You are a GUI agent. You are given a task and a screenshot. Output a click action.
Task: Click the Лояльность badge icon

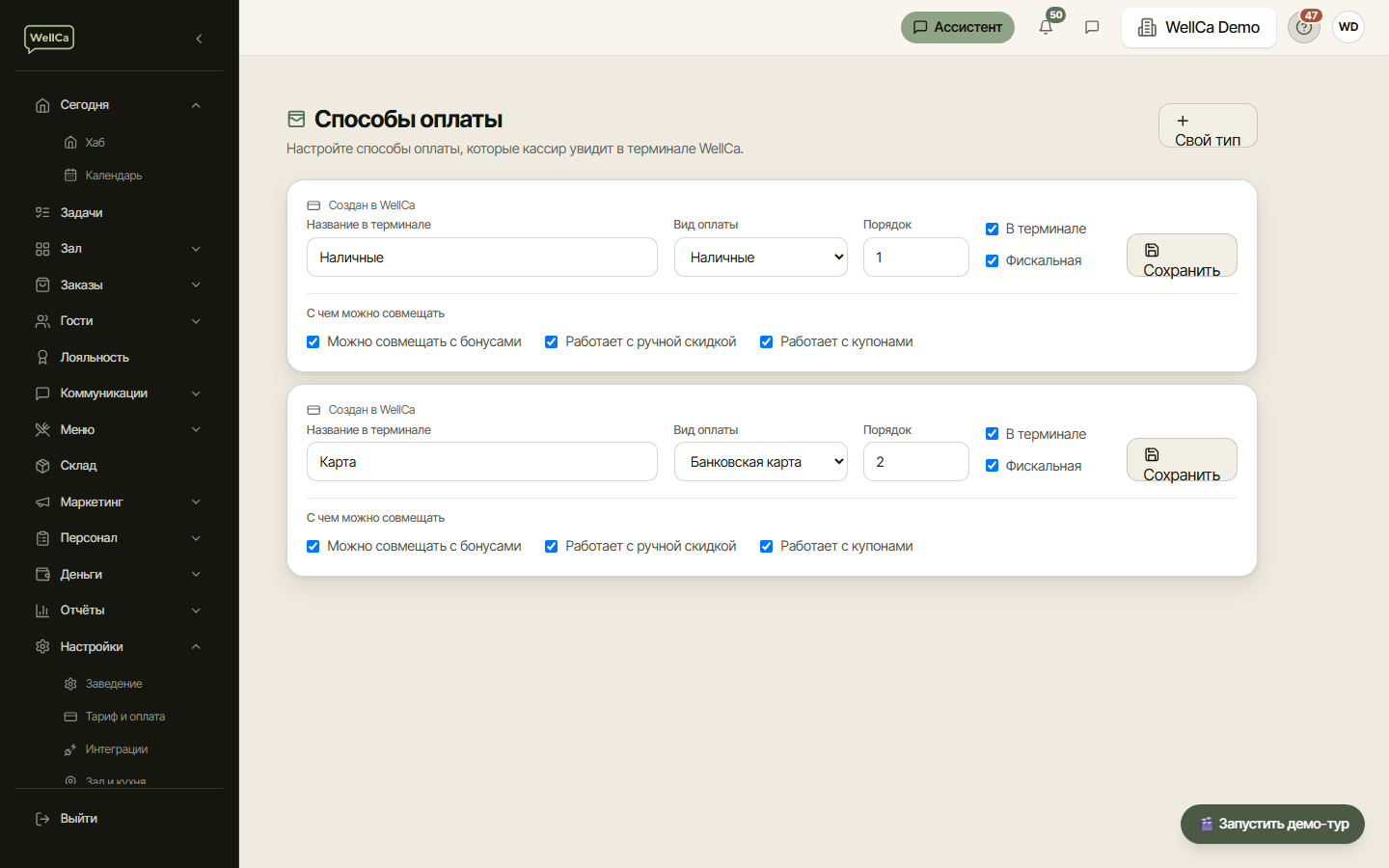[x=42, y=357]
